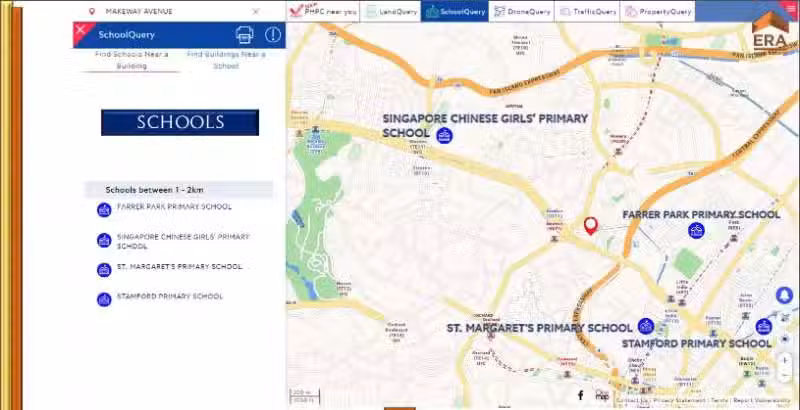Select the SchoolQuery tab

(455, 11)
